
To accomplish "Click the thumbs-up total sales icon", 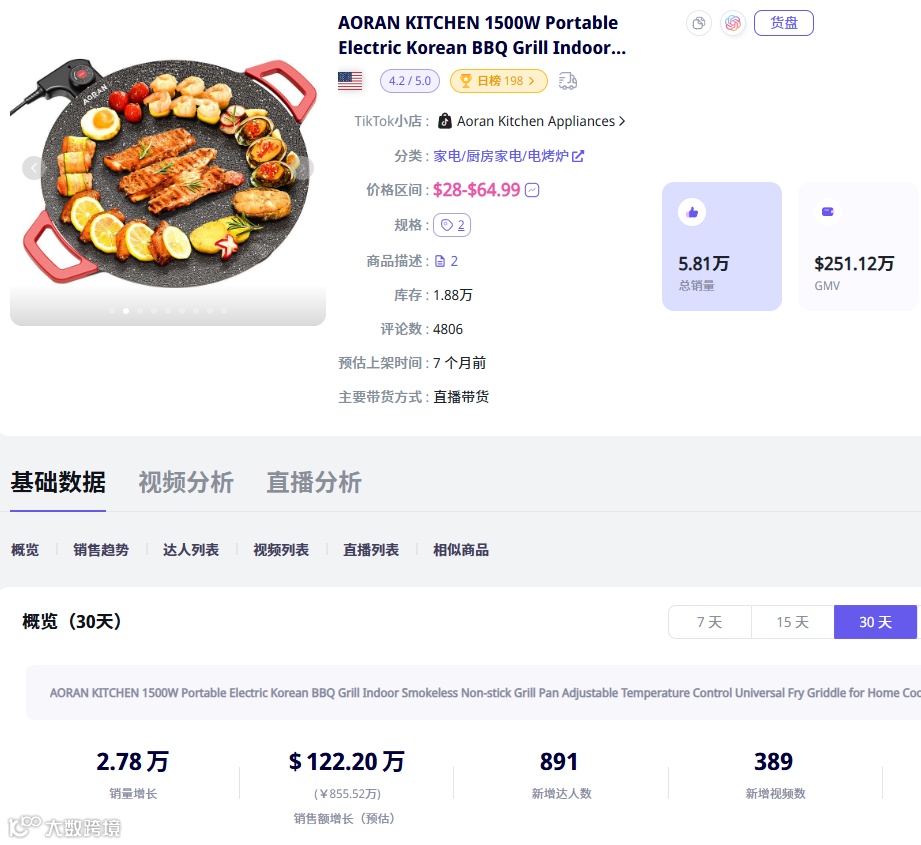I will 692,212.
